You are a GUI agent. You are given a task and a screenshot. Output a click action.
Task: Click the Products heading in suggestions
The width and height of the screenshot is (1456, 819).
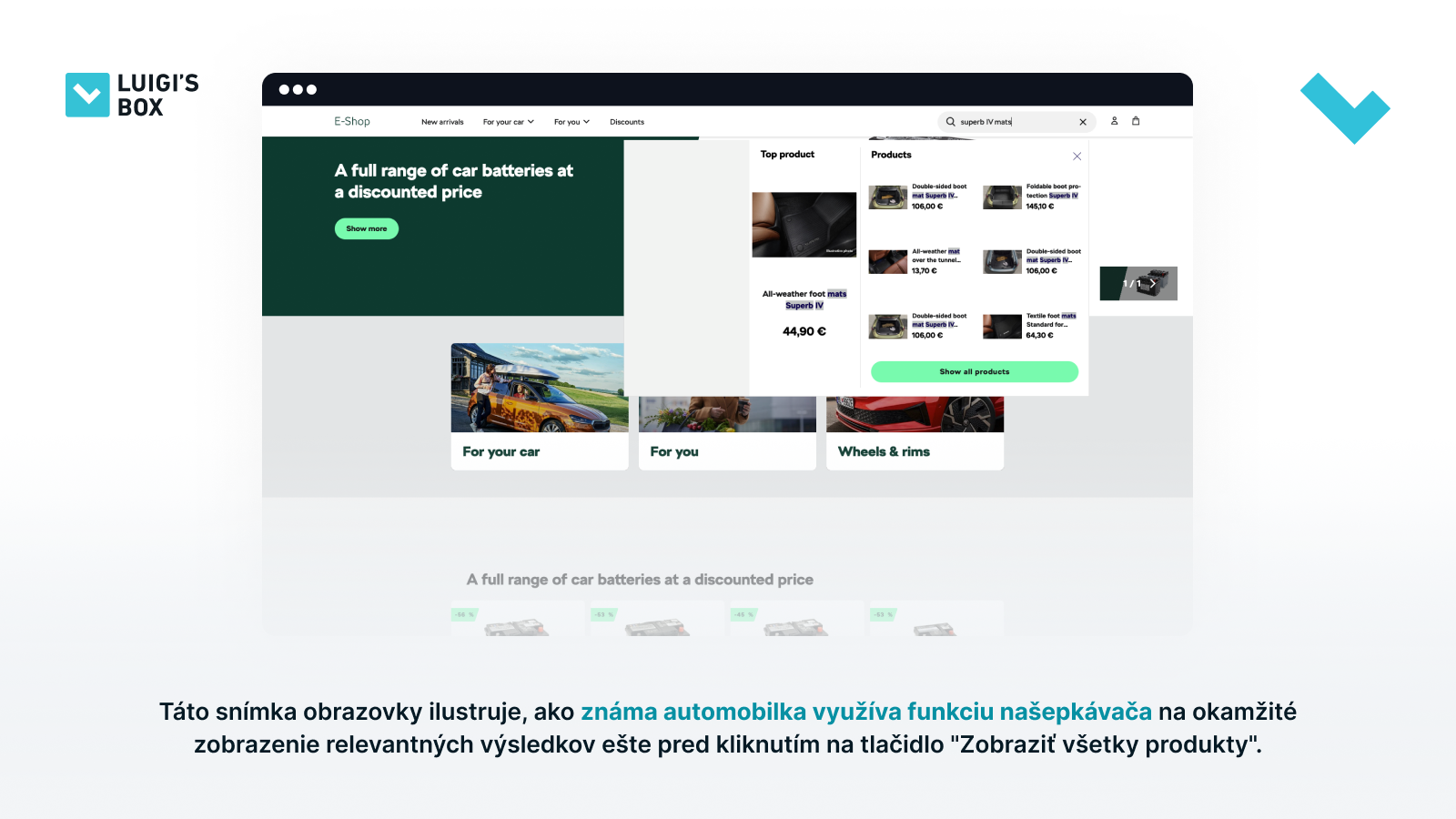(x=891, y=155)
